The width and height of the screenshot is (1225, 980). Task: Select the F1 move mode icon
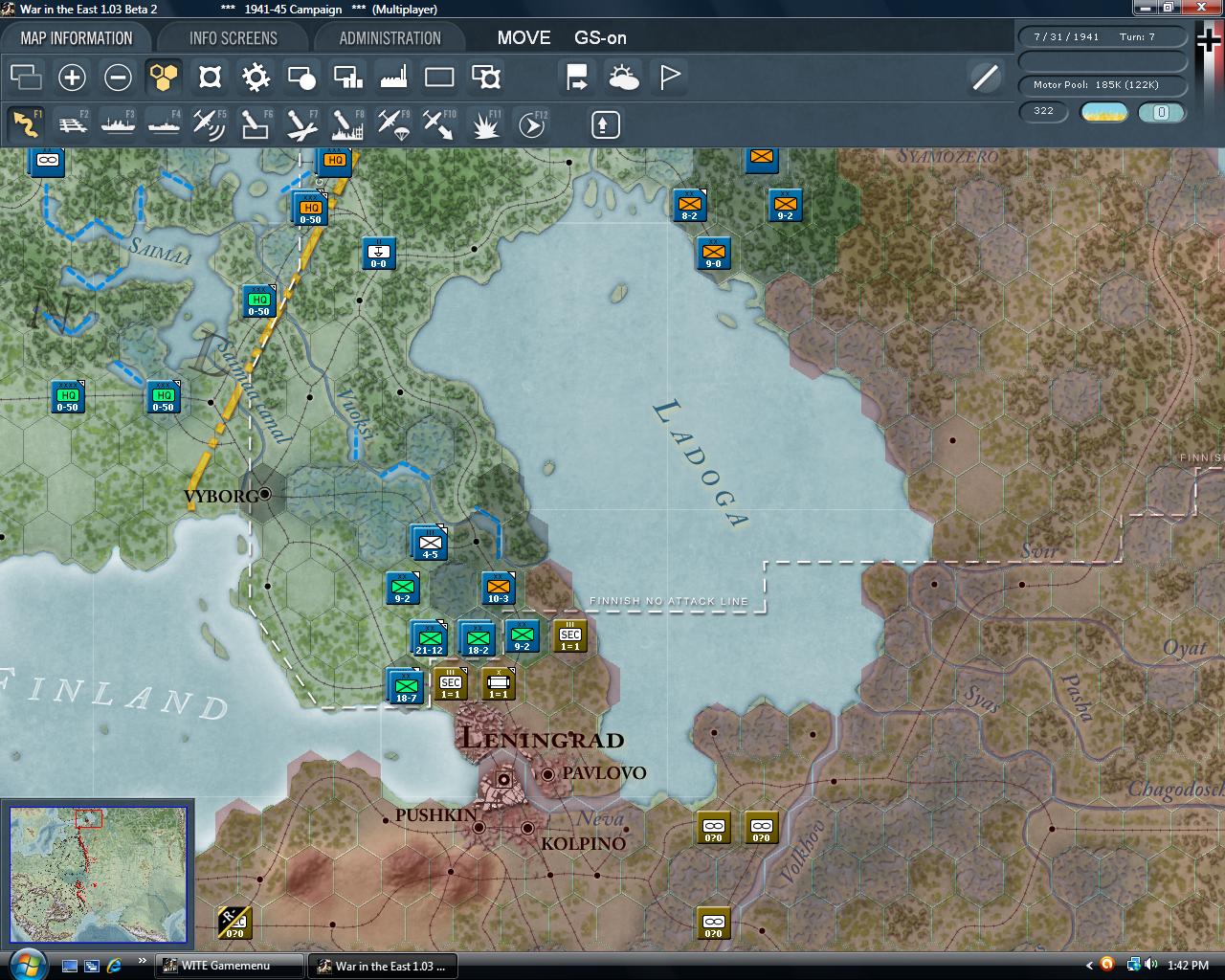coord(26,124)
